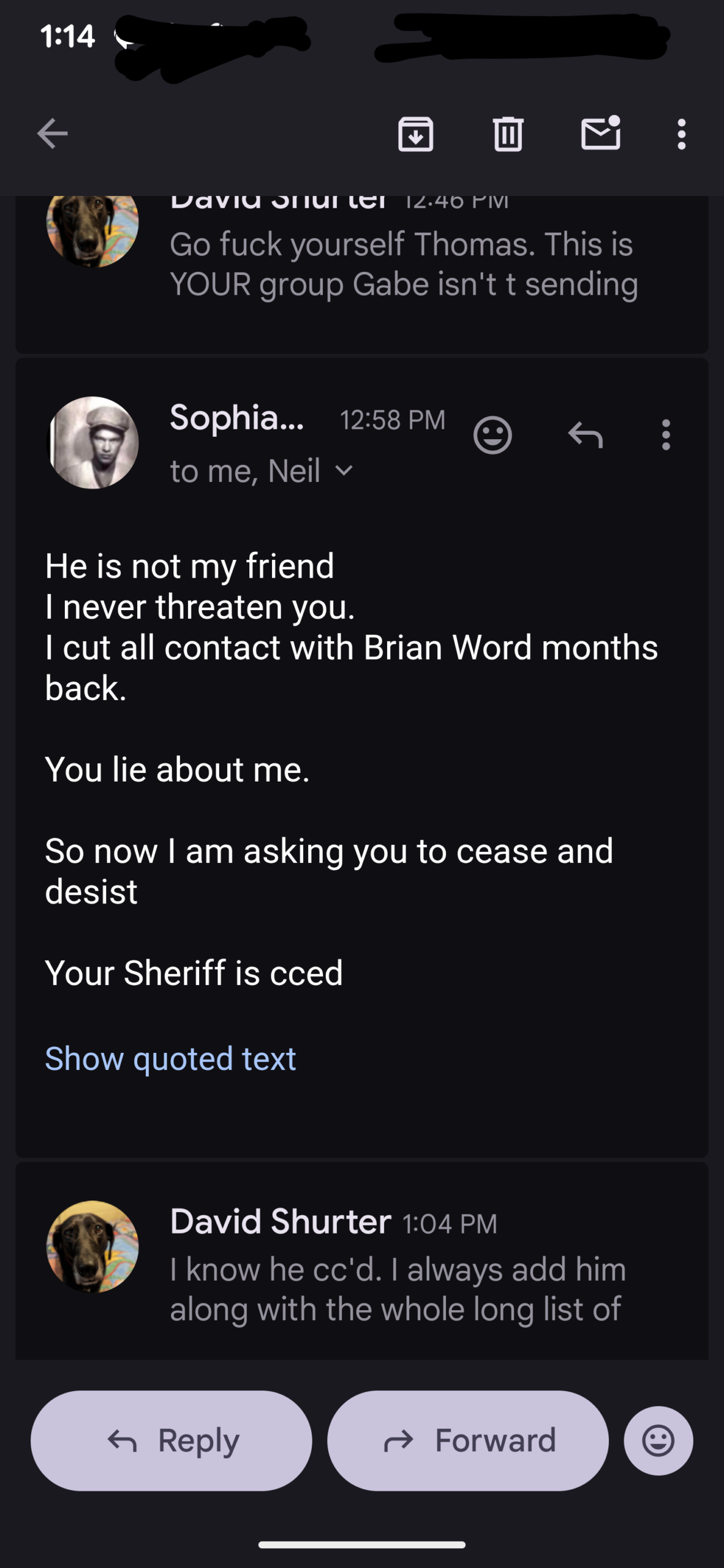This screenshot has height=1568, width=724.
Task: Delete the conversation with trash icon
Action: tap(508, 134)
